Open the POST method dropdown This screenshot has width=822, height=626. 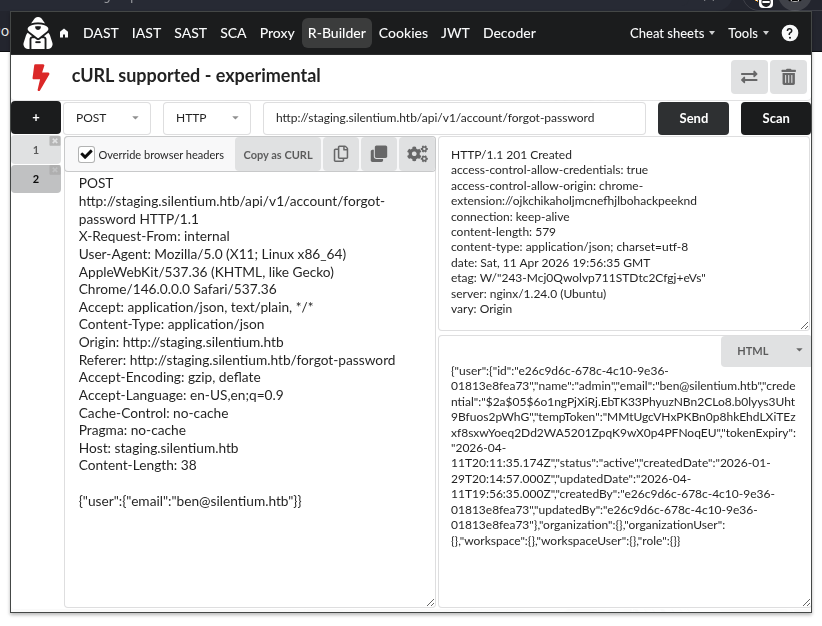(107, 118)
